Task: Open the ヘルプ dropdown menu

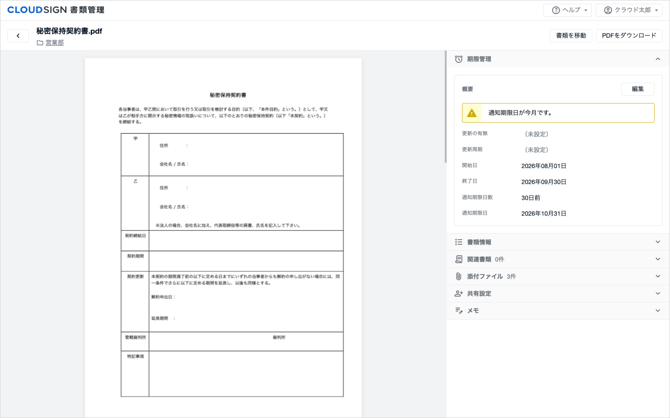Action: (569, 10)
